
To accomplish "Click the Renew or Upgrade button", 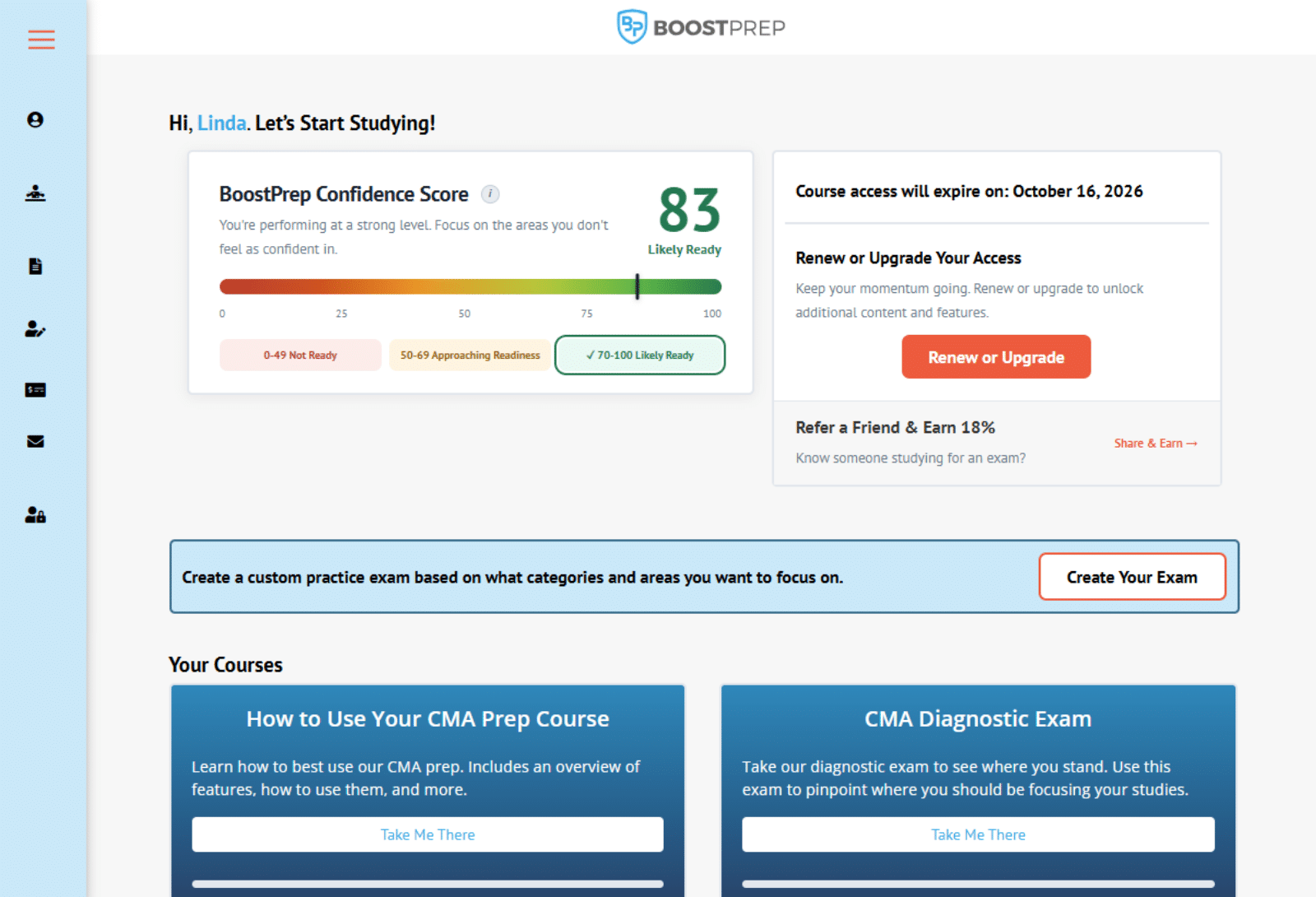I will [x=996, y=357].
